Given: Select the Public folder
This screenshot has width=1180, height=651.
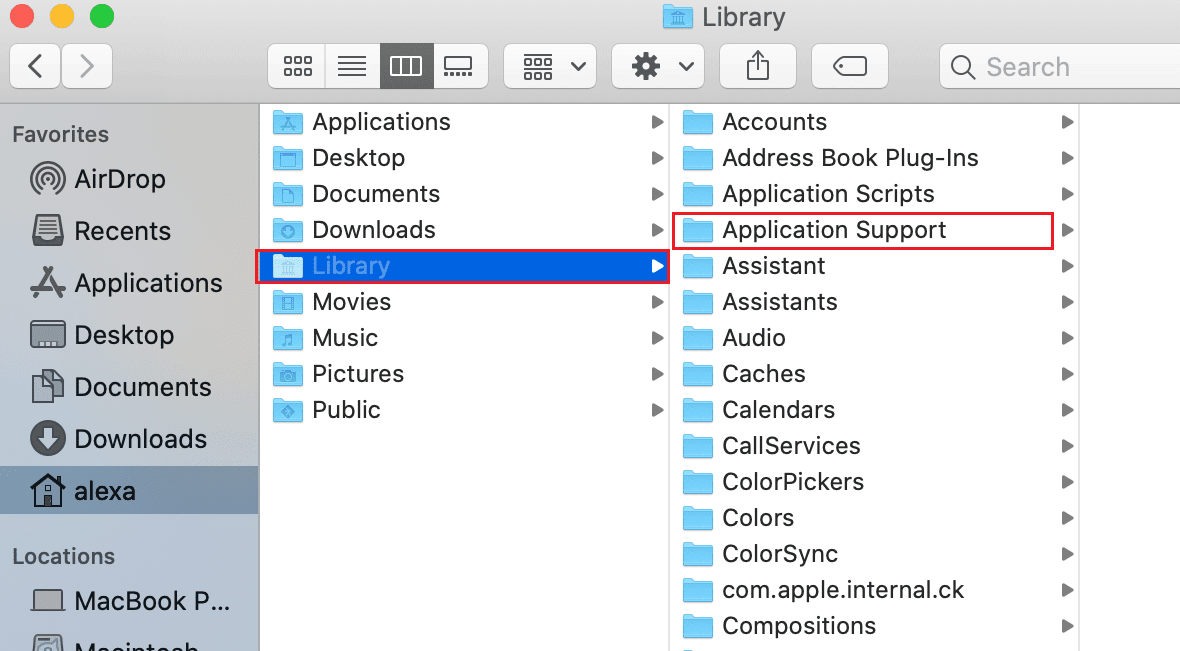Looking at the screenshot, I should point(464,410).
